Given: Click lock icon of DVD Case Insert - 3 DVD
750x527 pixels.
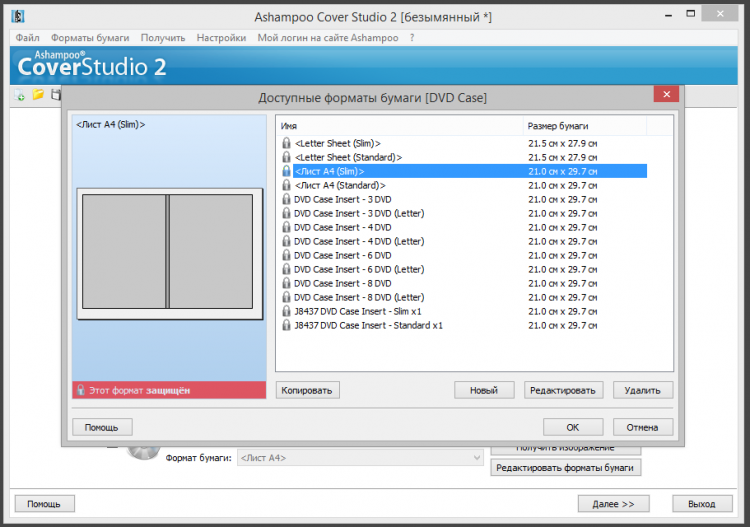Looking at the screenshot, I should pyautogui.click(x=286, y=199).
